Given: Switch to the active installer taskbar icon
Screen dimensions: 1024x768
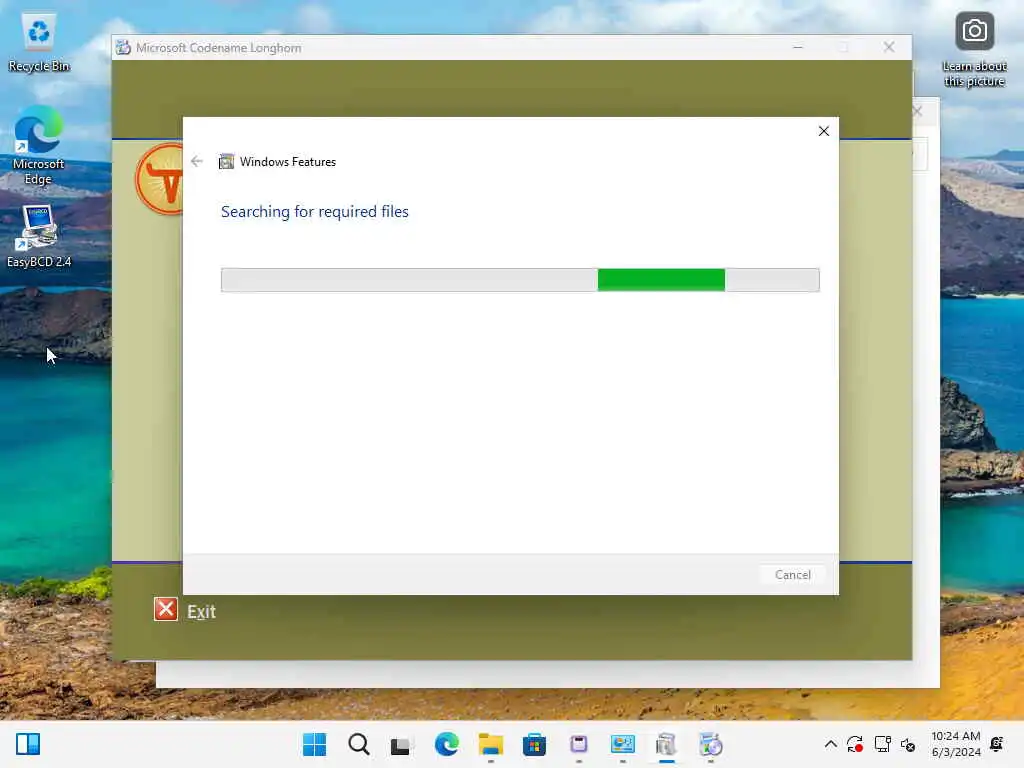Looking at the screenshot, I should coord(666,744).
